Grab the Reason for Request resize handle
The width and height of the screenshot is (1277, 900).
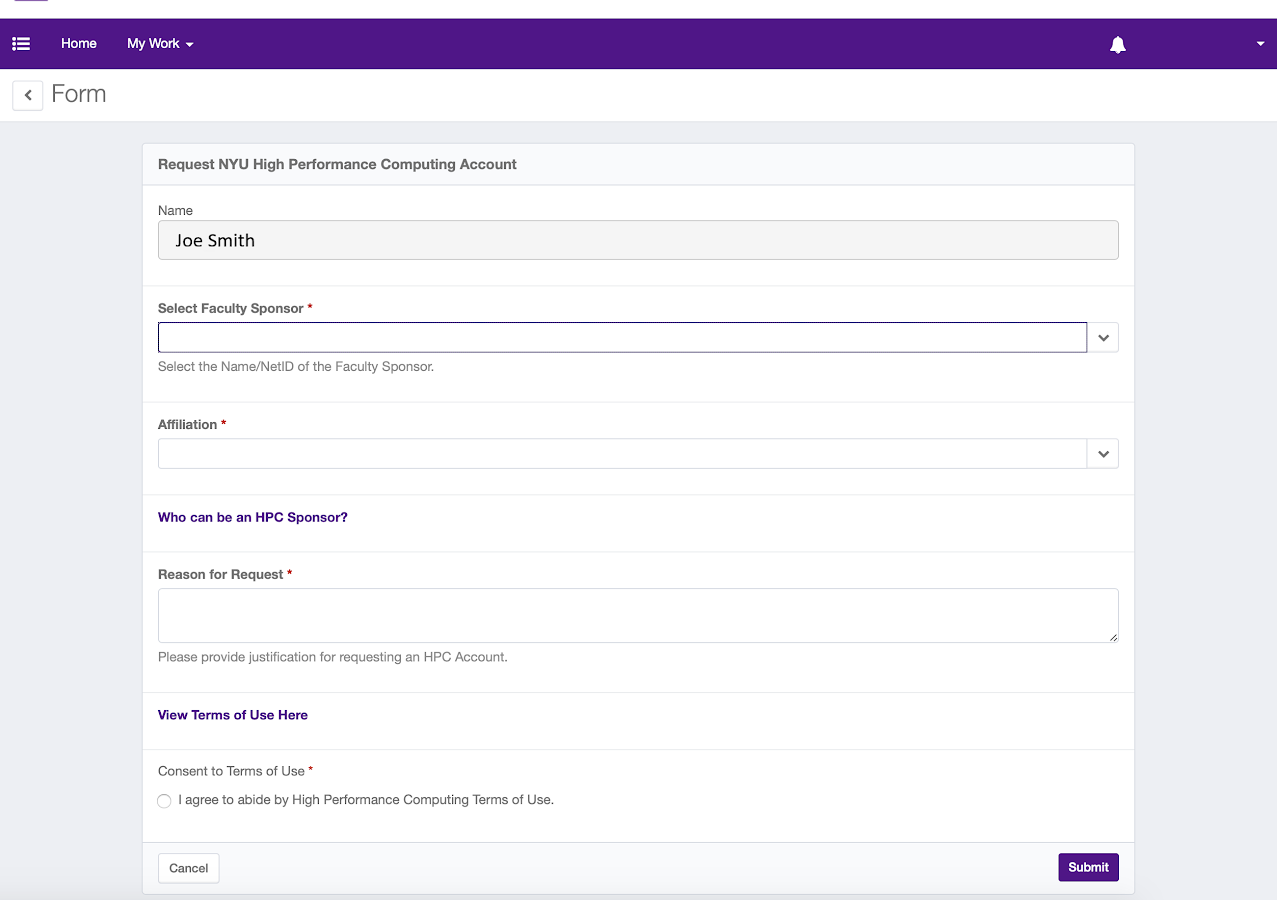tap(1113, 637)
